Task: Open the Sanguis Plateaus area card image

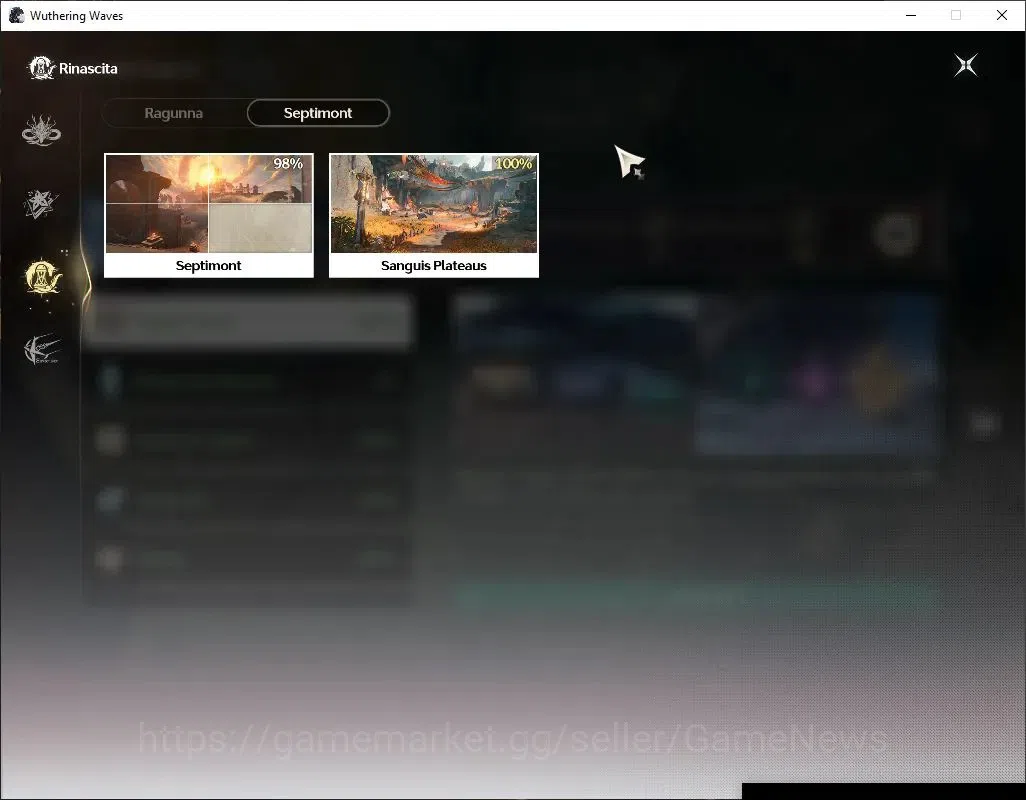Action: tap(434, 203)
